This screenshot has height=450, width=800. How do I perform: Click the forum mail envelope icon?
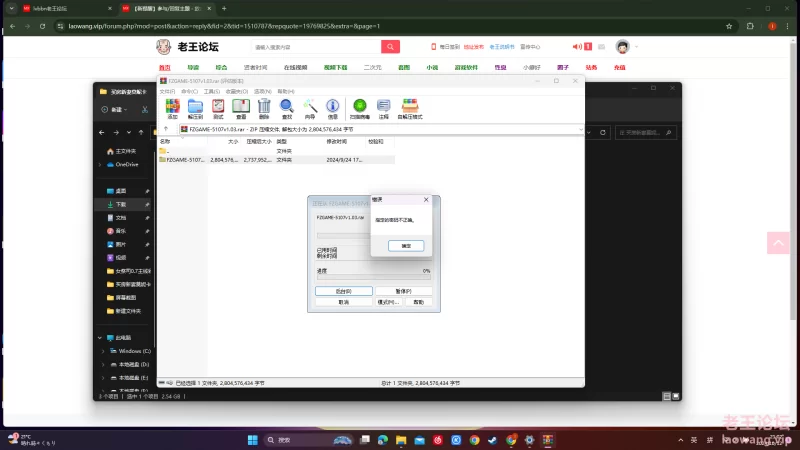pos(602,46)
